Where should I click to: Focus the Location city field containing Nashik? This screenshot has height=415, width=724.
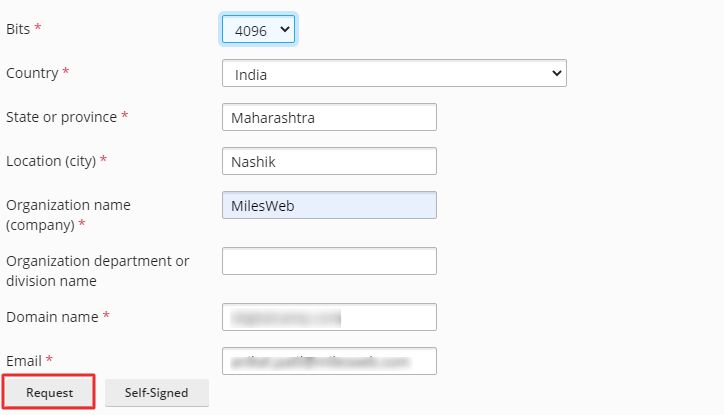(329, 161)
